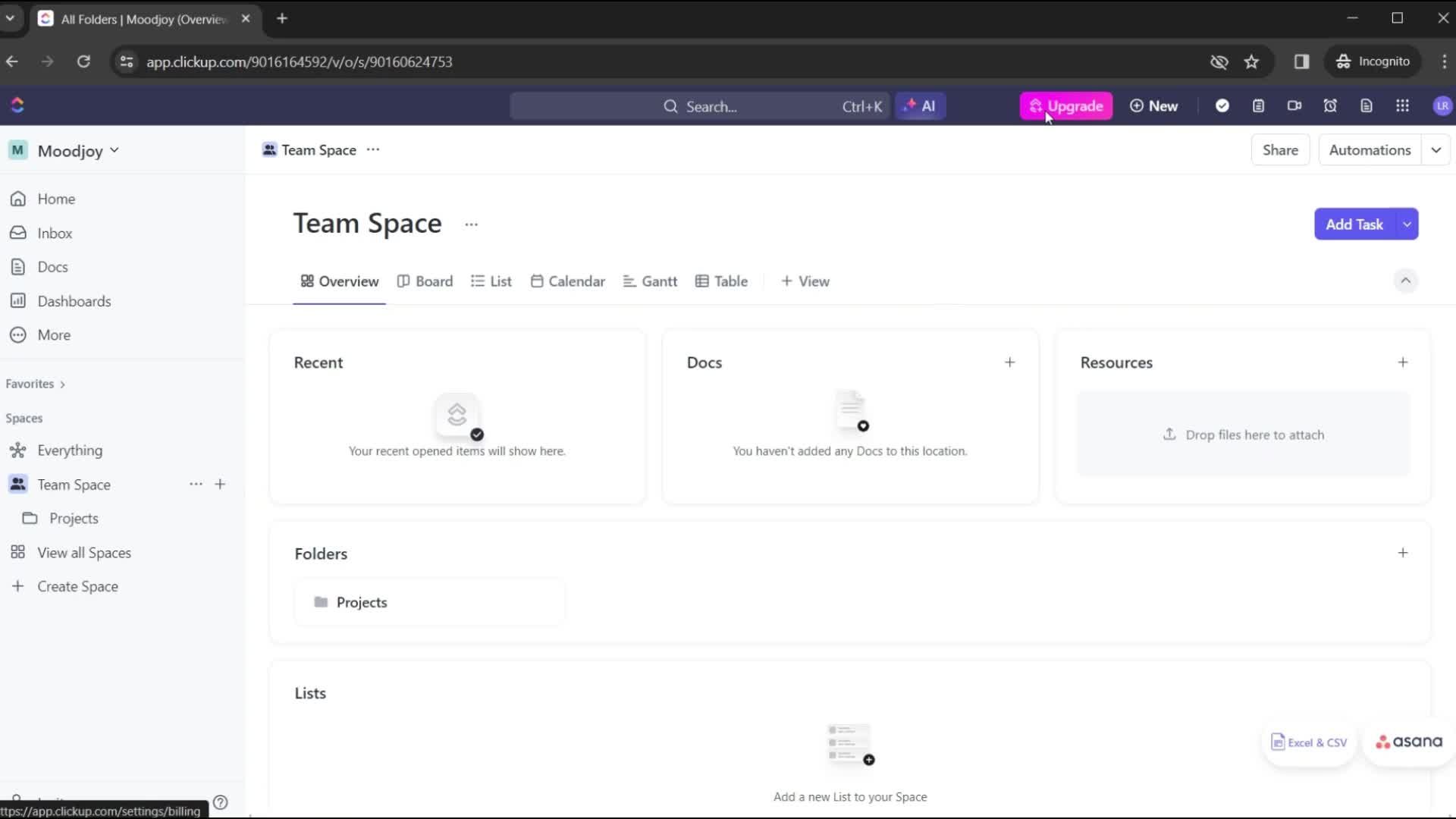Open the help question mark icon
Screen dimensions: 1456x819
221,802
